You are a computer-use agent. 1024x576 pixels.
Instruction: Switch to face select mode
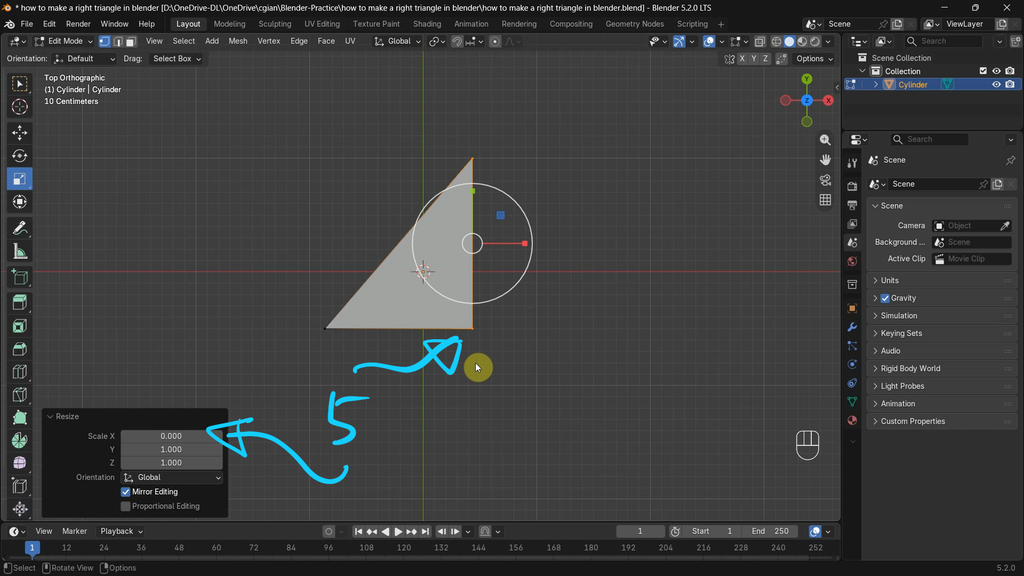[131, 41]
